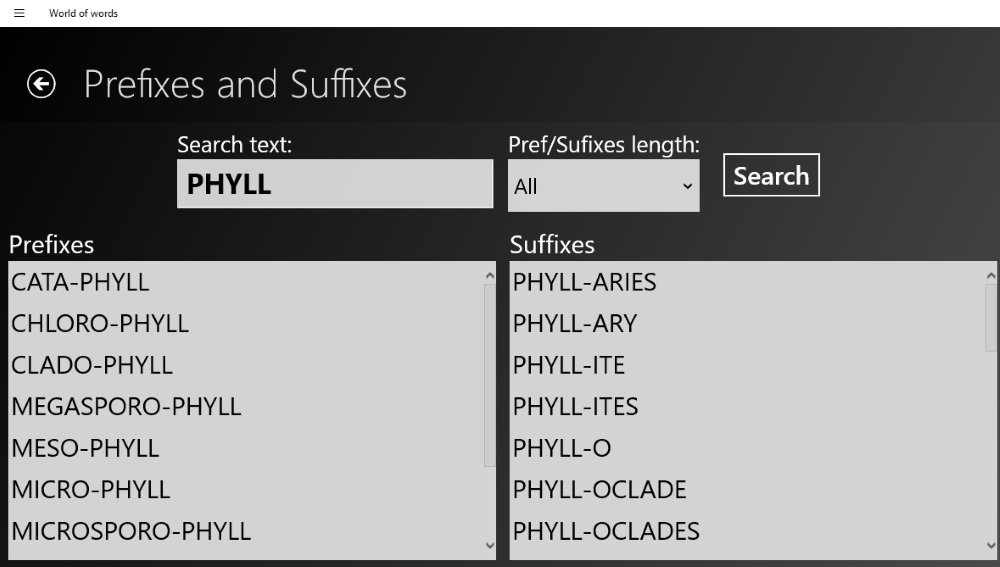This screenshot has width=1000, height=567.
Task: Click up arrow of Prefixes list scrollbar
Action: pyautogui.click(x=489, y=276)
